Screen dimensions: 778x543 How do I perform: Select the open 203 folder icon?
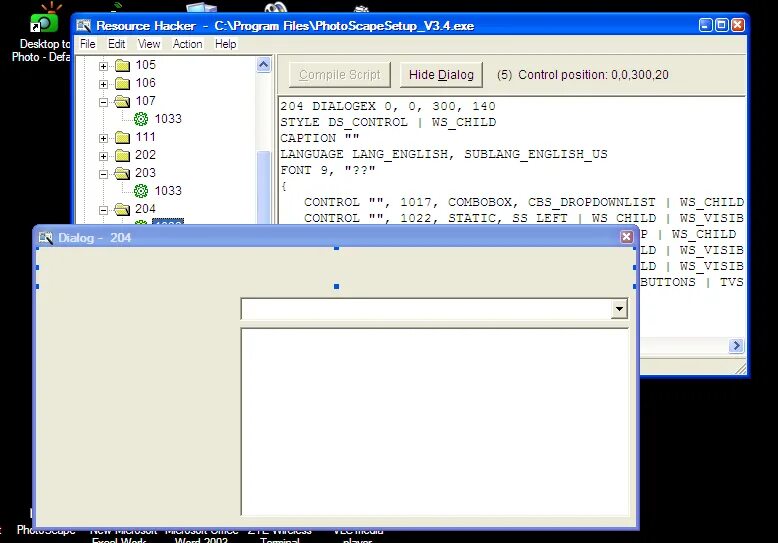(x=122, y=173)
